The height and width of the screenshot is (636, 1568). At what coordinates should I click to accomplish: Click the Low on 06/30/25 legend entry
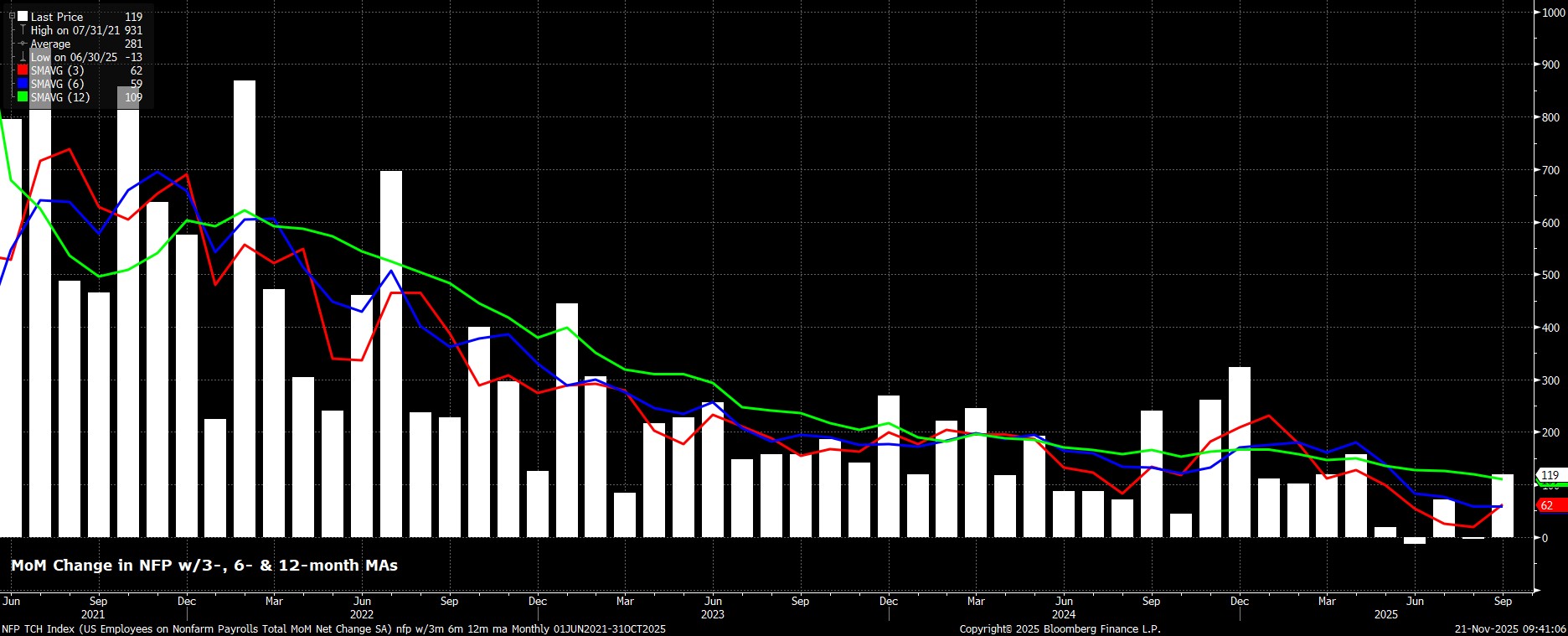tap(74, 57)
